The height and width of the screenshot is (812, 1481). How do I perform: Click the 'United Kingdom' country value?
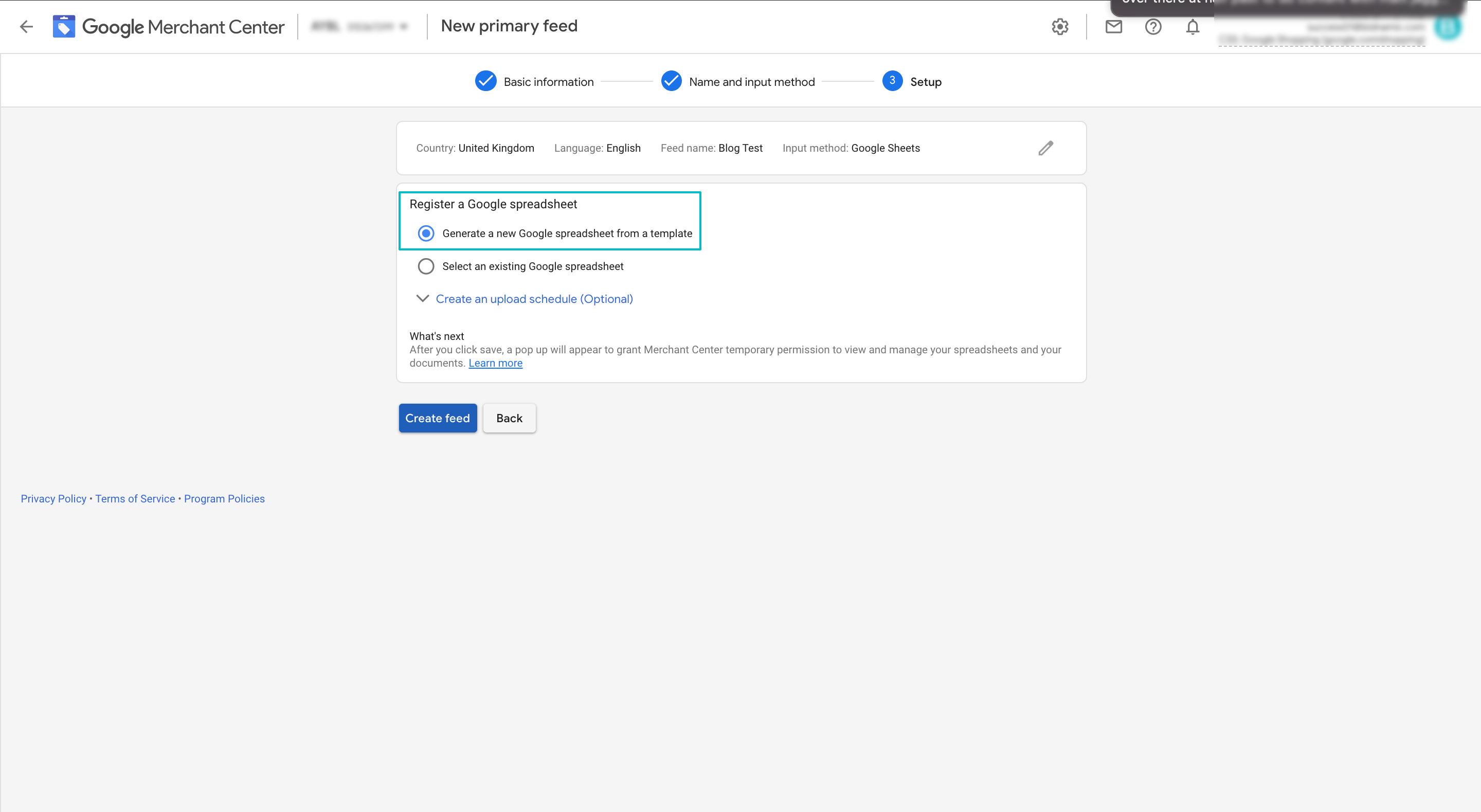496,148
